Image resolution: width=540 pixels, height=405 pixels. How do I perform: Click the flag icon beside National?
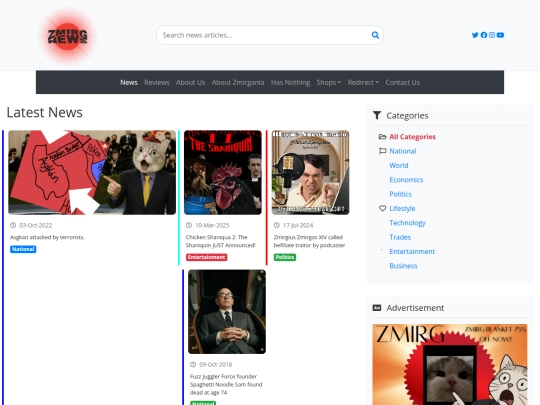pyautogui.click(x=382, y=151)
